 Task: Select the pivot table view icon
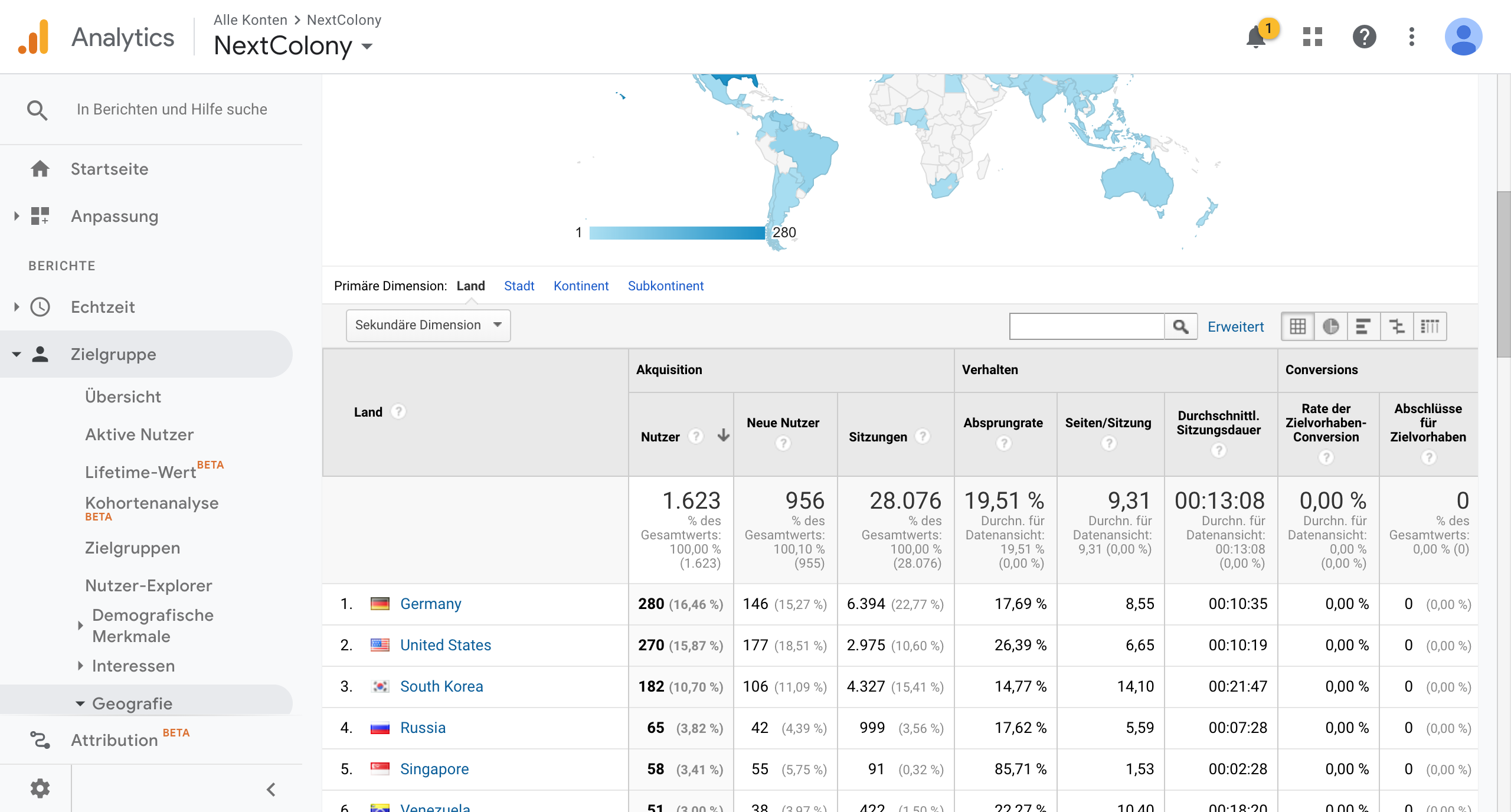point(1430,326)
